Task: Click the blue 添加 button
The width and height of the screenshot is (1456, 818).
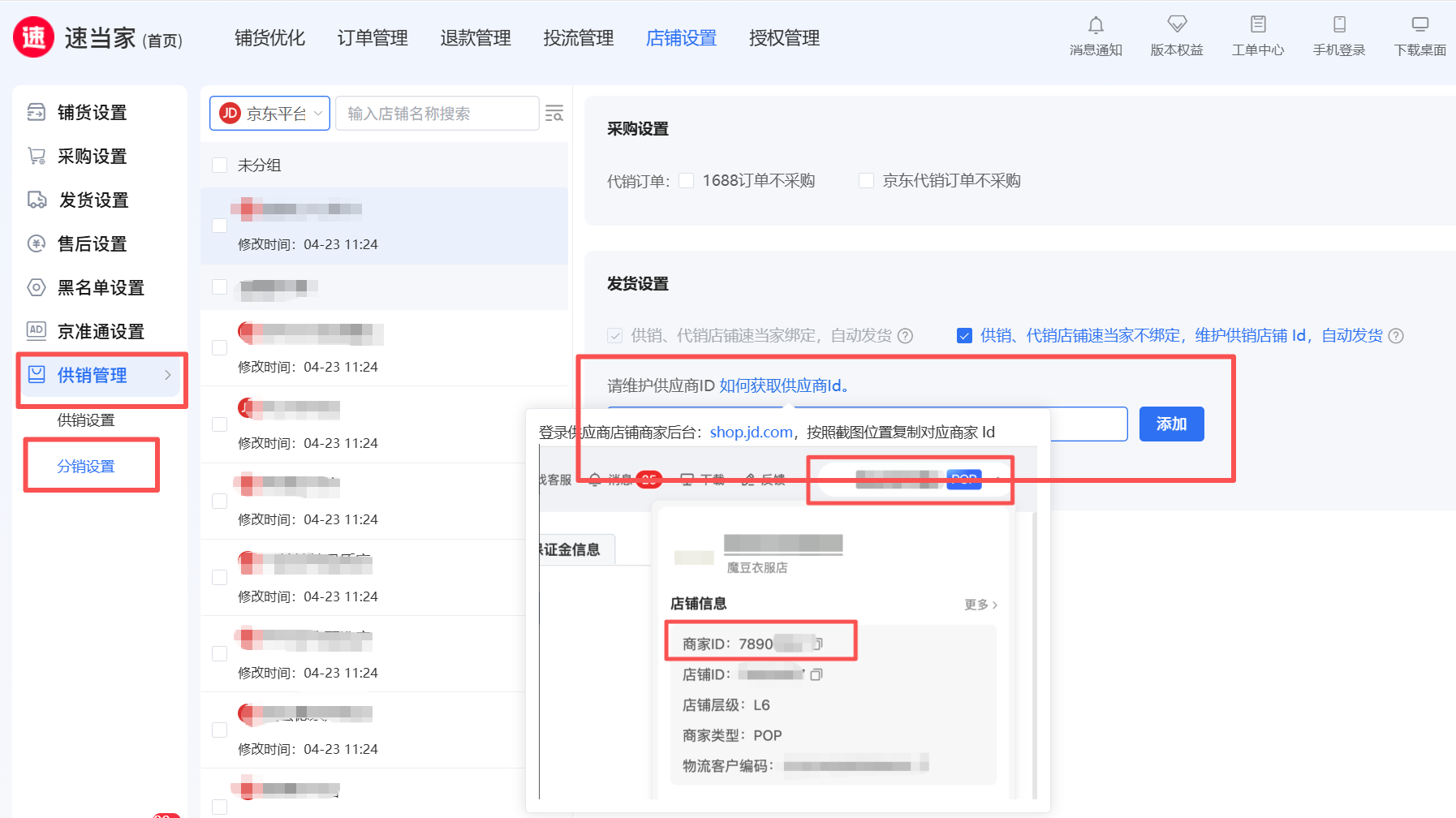Action: click(x=1171, y=424)
